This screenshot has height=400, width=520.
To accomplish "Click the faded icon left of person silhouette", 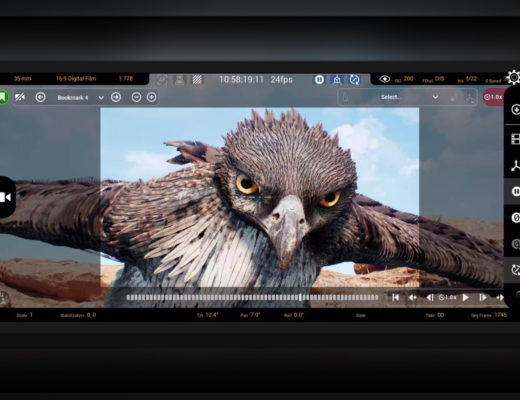I will coord(162,80).
